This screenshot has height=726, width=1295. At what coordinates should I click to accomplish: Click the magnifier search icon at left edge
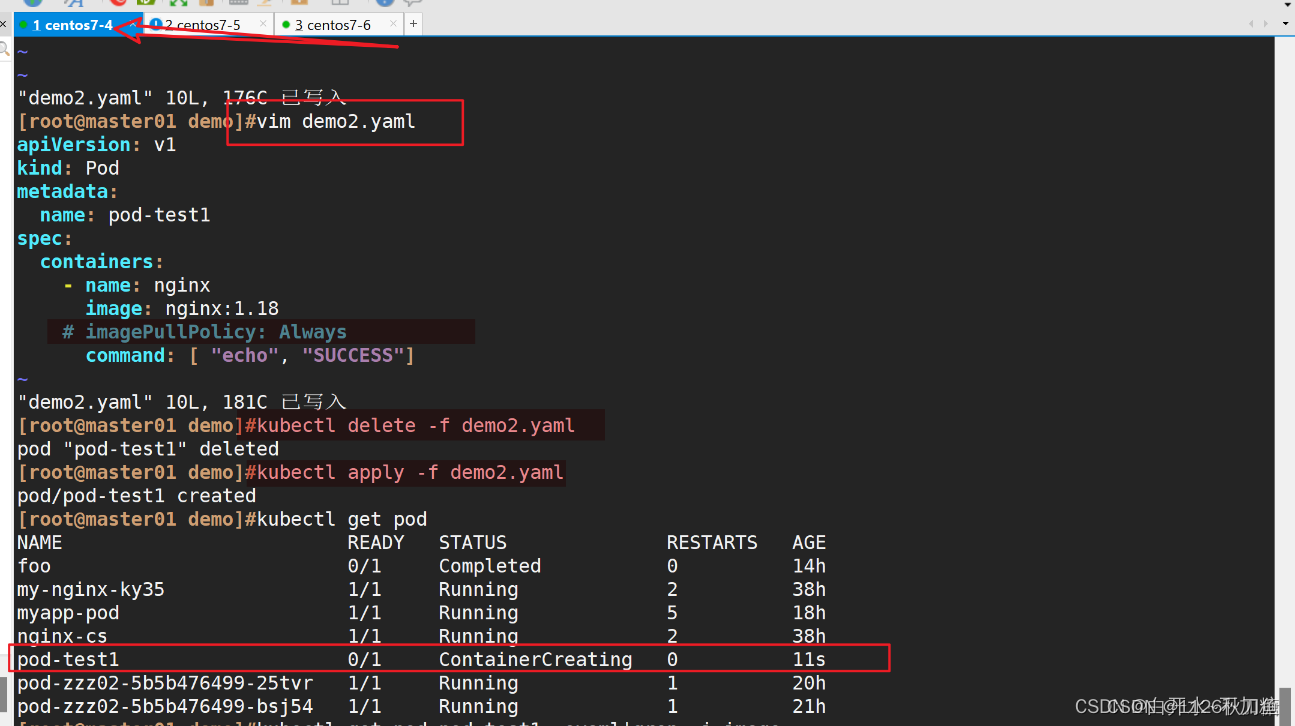(x=5, y=49)
